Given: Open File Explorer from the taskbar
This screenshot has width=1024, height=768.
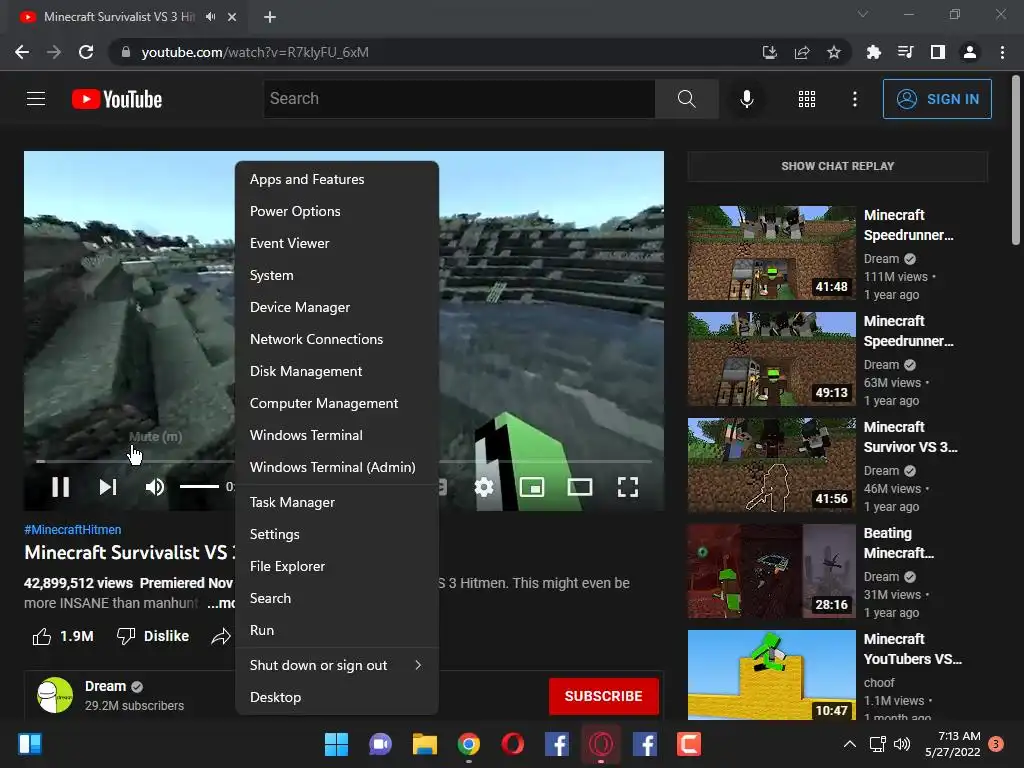Looking at the screenshot, I should point(424,744).
